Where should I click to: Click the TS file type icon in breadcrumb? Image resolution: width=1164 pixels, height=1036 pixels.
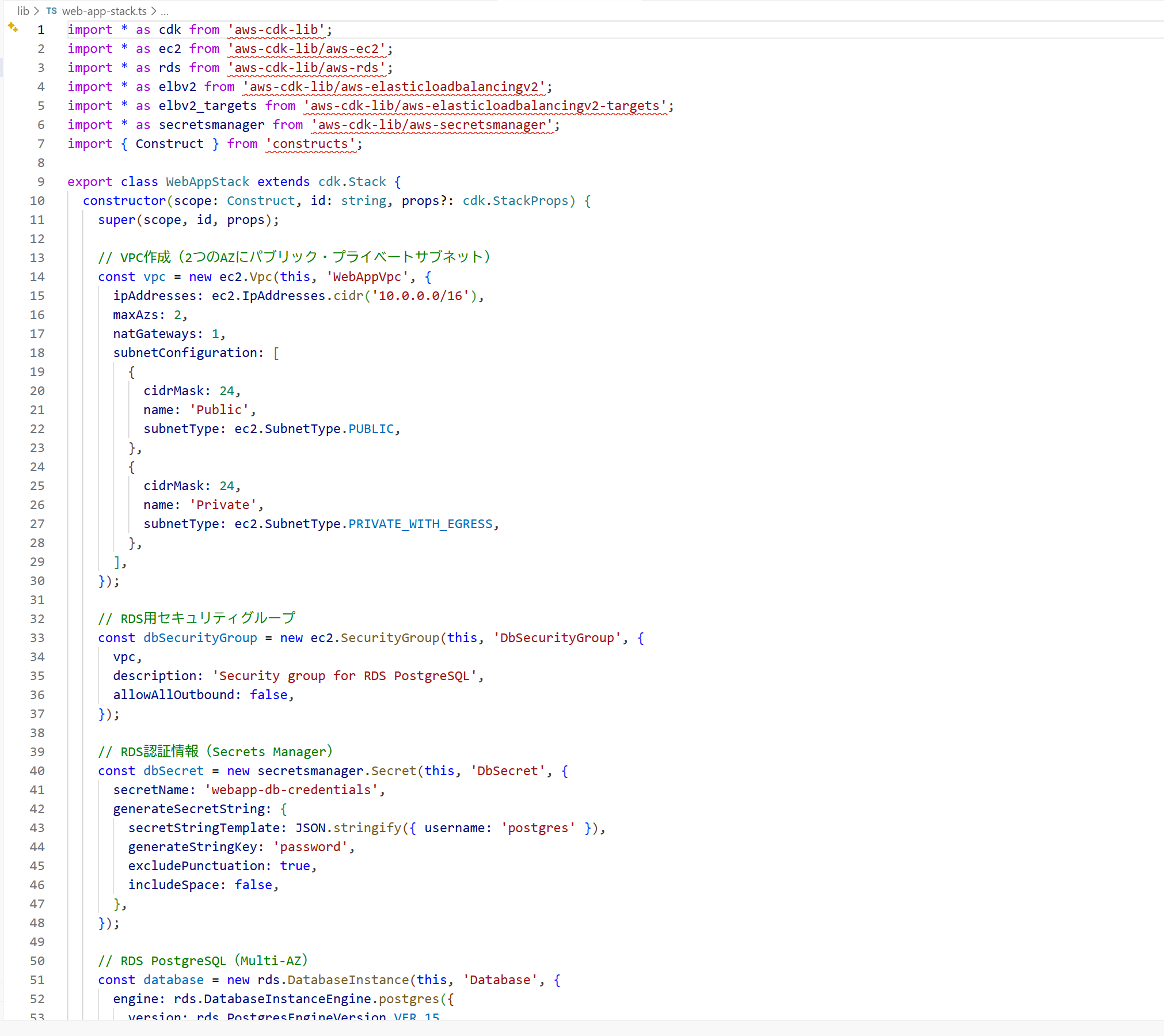(51, 11)
